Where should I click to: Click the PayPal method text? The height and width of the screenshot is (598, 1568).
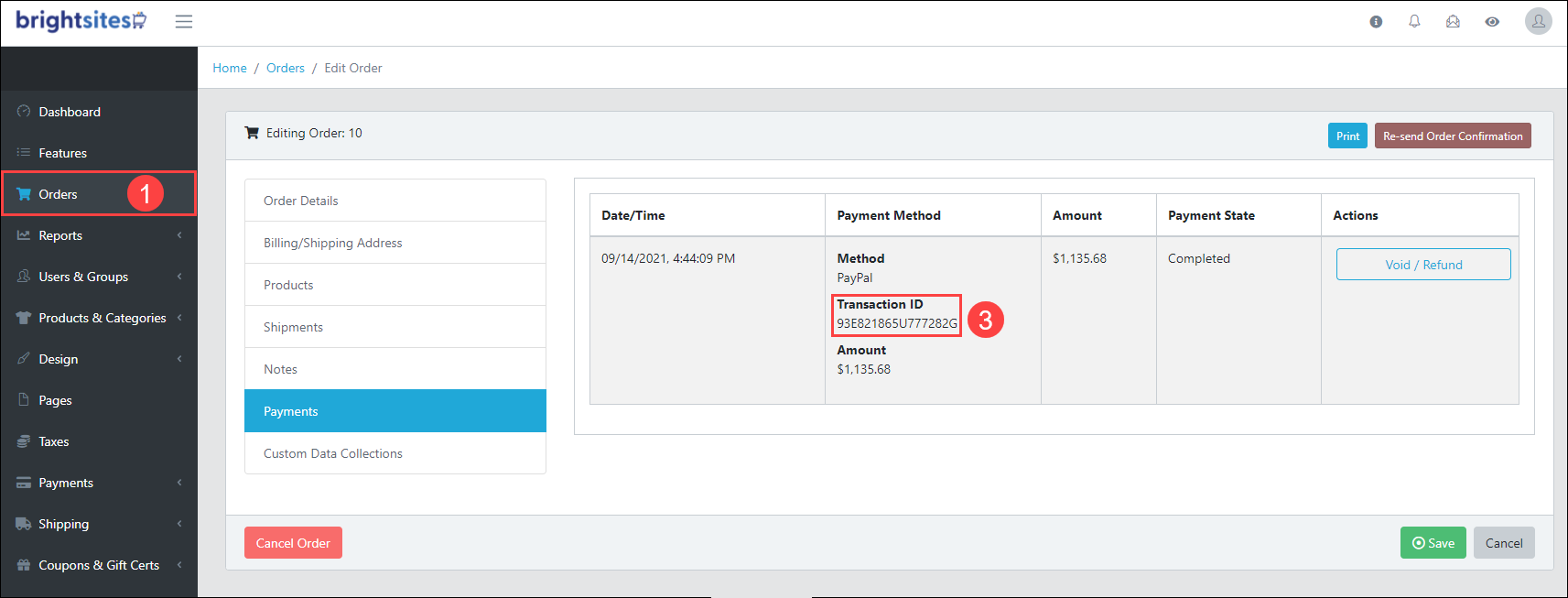pyautogui.click(x=855, y=277)
